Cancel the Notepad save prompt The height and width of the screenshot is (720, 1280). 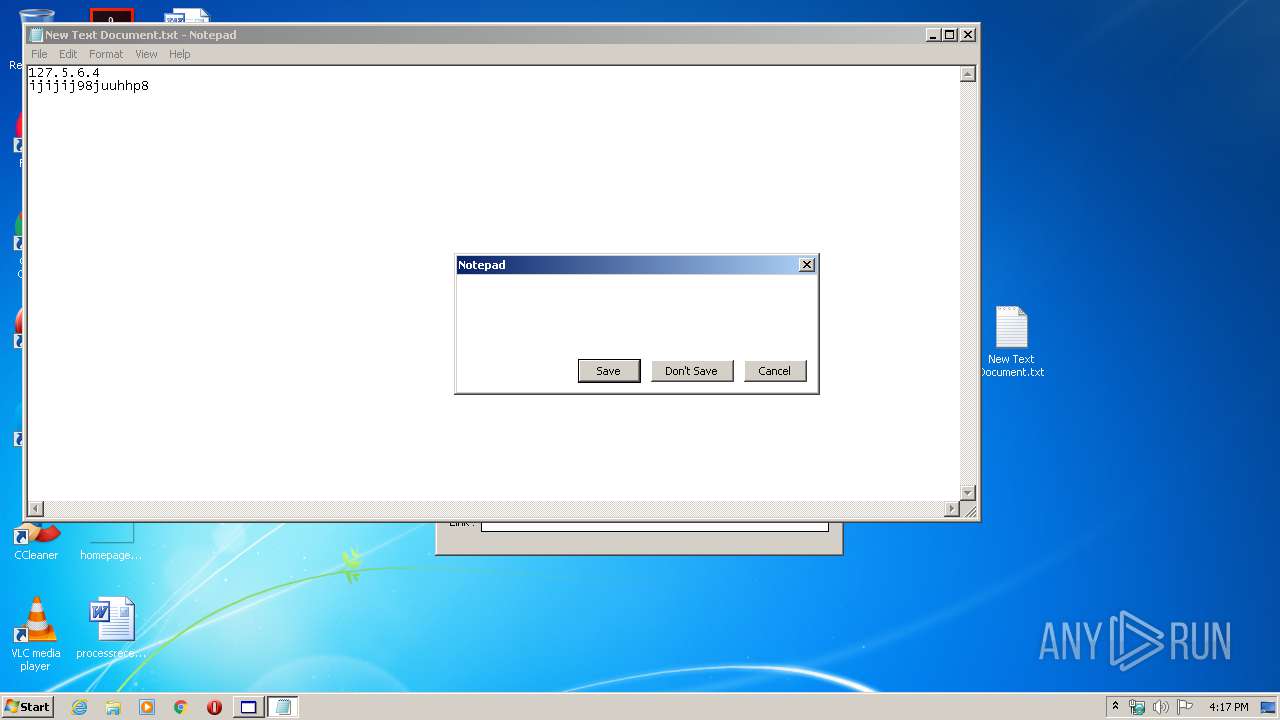pos(775,371)
